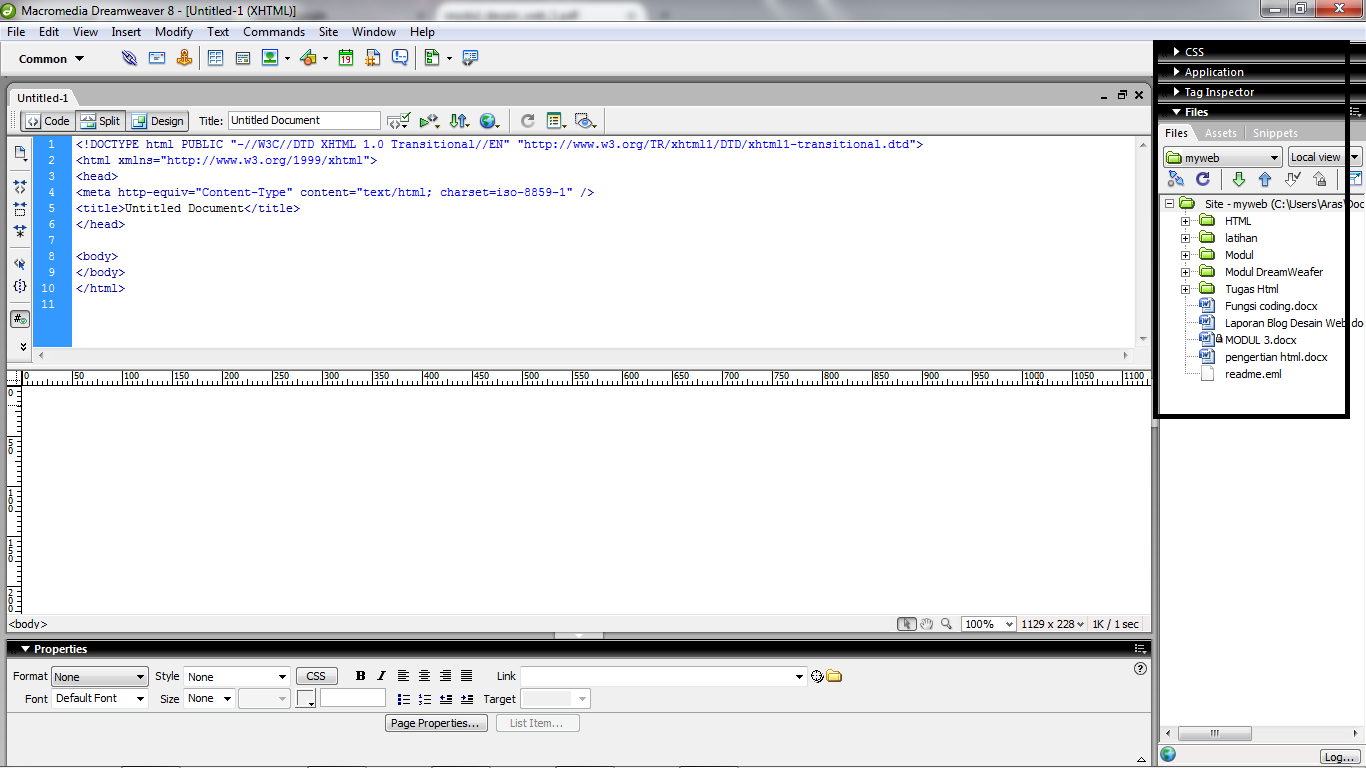
Task: Insert an Image icon
Action: pyautogui.click(x=270, y=58)
